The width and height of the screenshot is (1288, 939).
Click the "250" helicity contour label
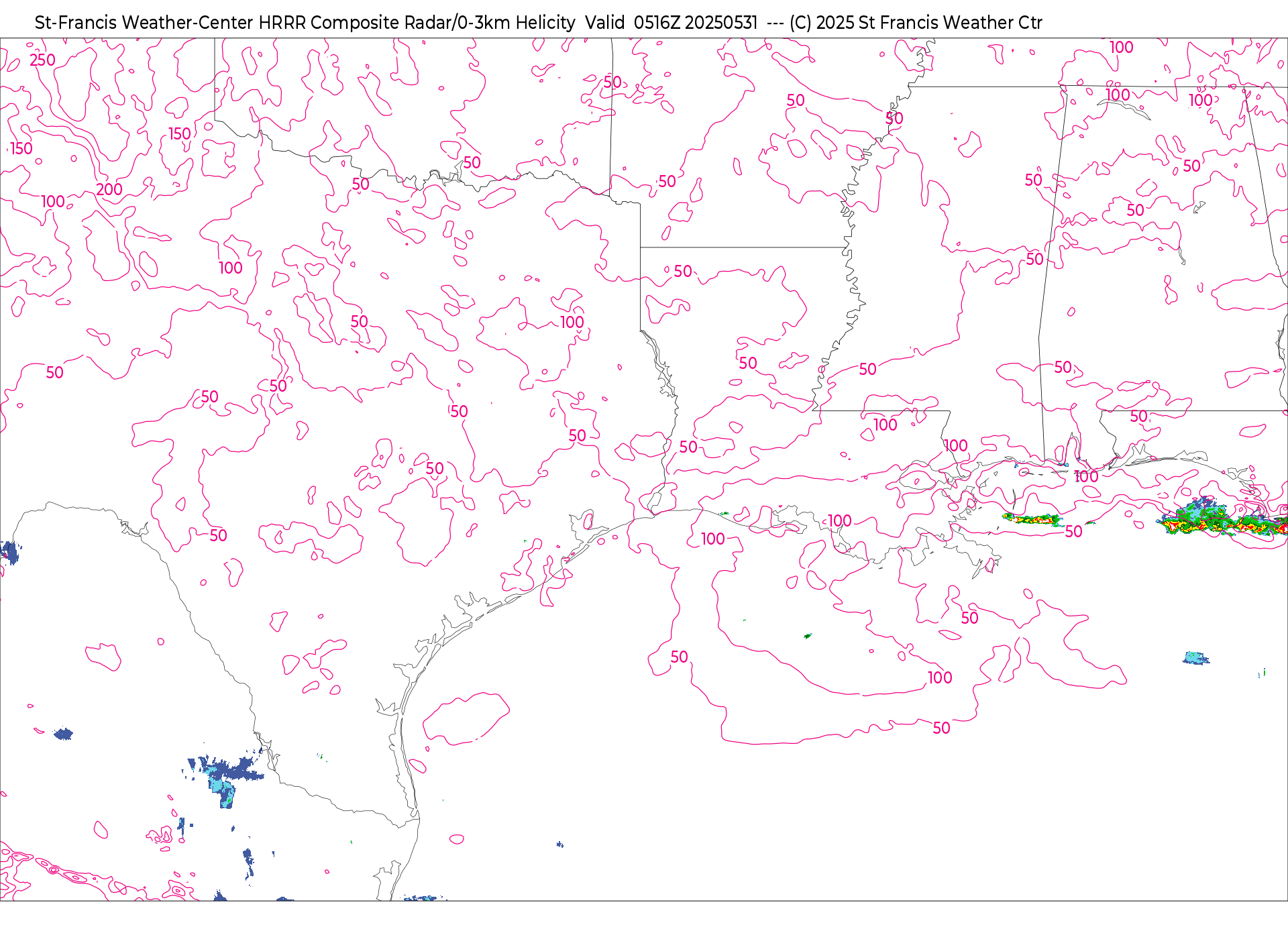click(42, 60)
